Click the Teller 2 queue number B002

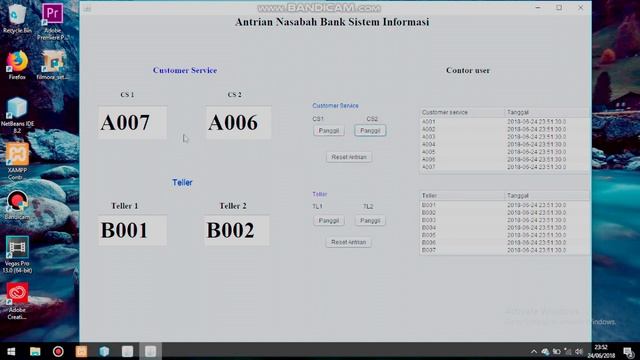(237, 230)
